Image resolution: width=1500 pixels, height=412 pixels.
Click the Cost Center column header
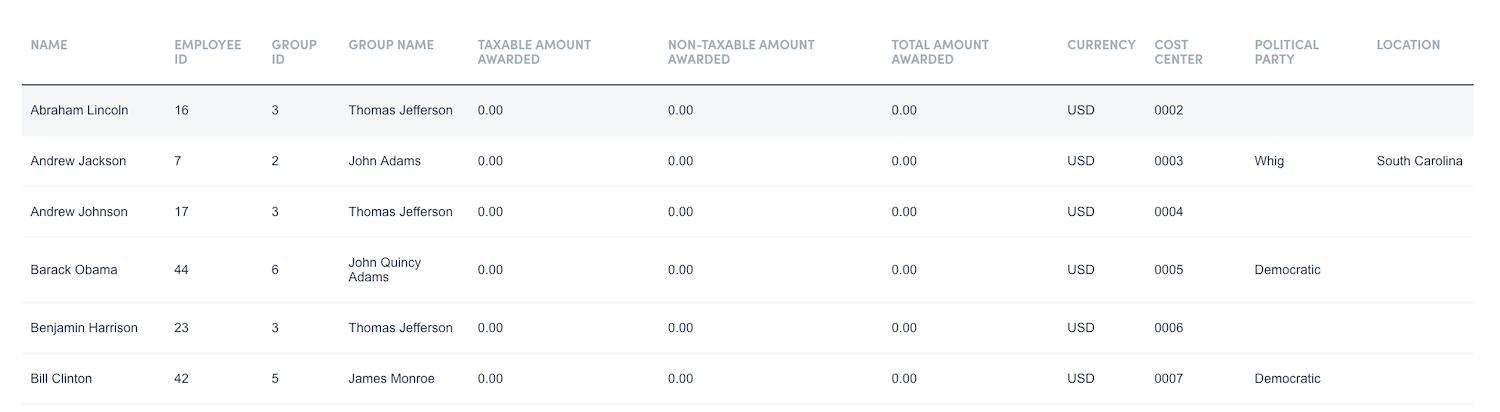point(1178,52)
